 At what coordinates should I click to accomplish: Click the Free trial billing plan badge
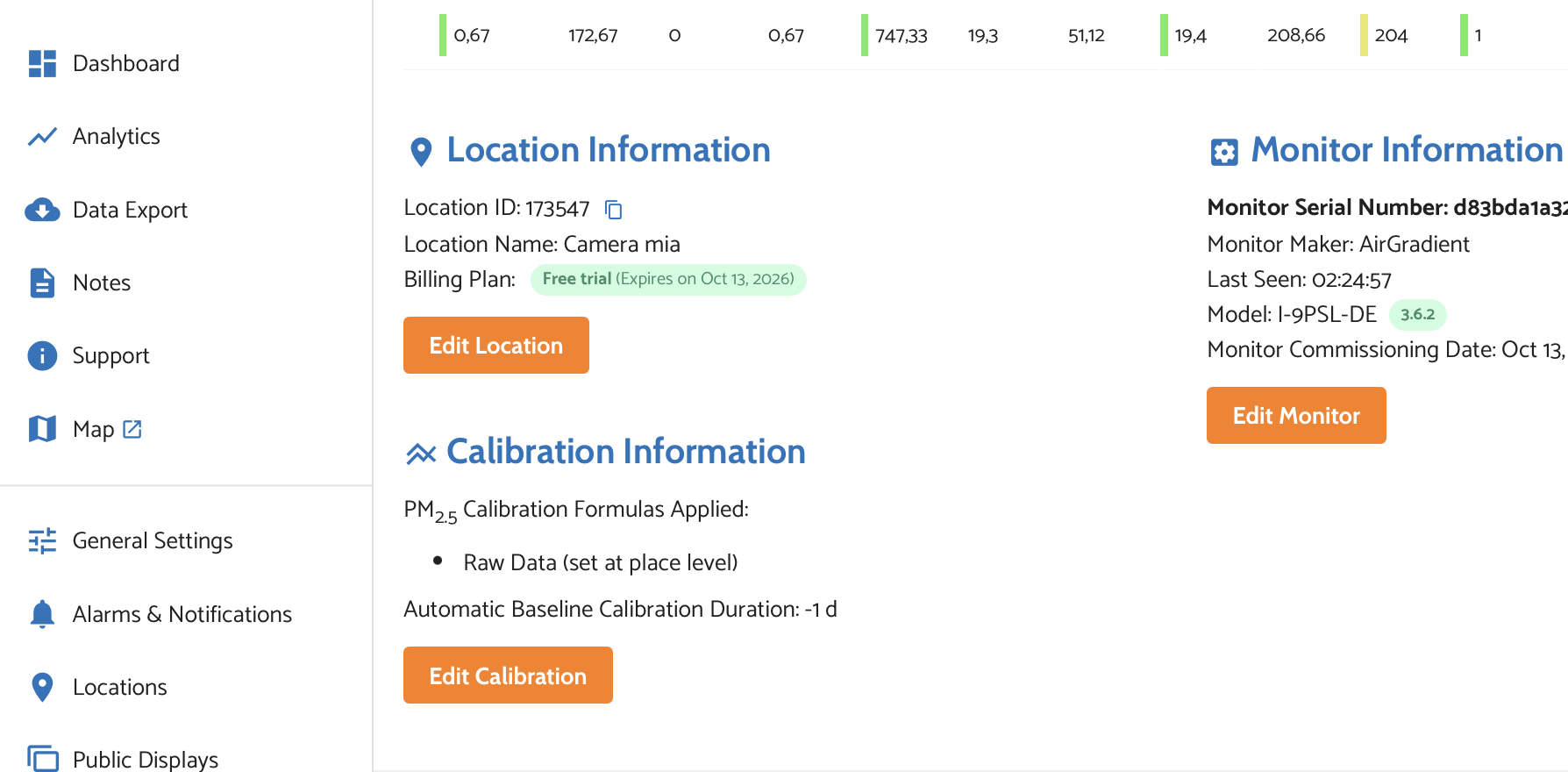(x=667, y=279)
